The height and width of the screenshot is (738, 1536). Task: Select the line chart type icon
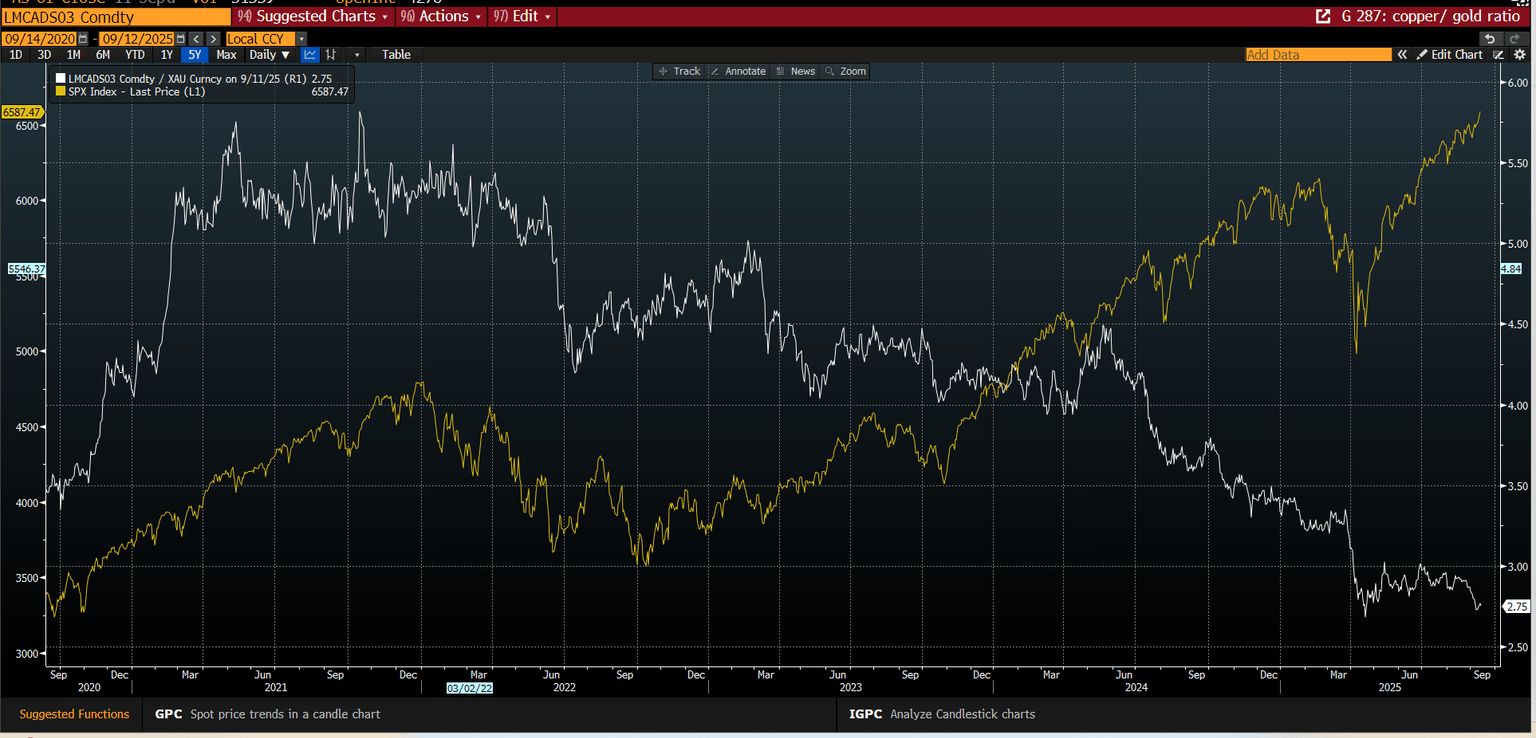pos(310,55)
